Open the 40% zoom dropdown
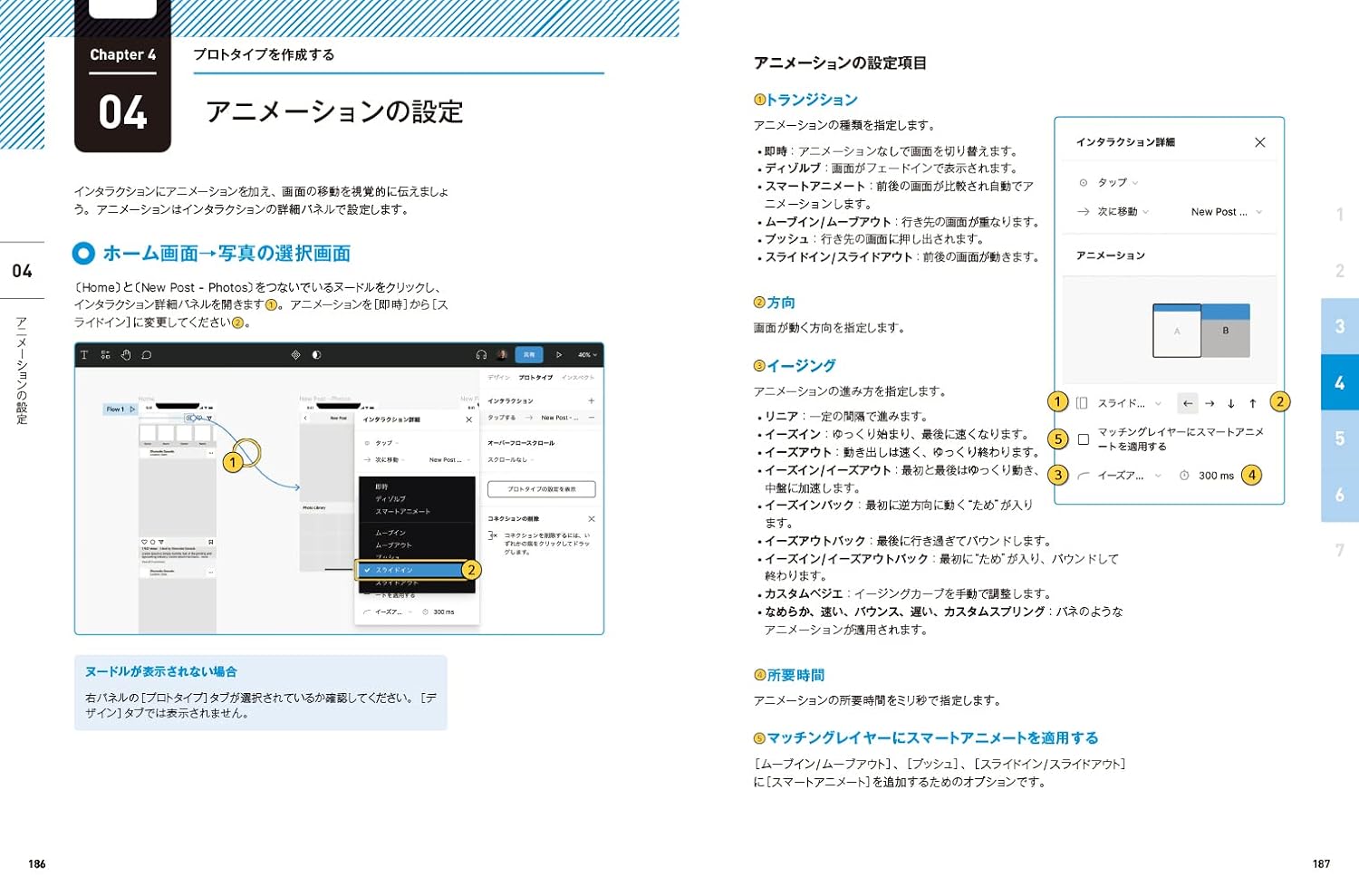 click(584, 355)
